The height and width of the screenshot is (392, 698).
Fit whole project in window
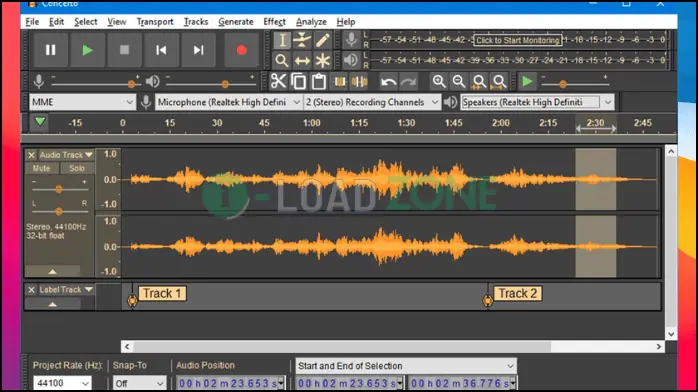(x=499, y=81)
